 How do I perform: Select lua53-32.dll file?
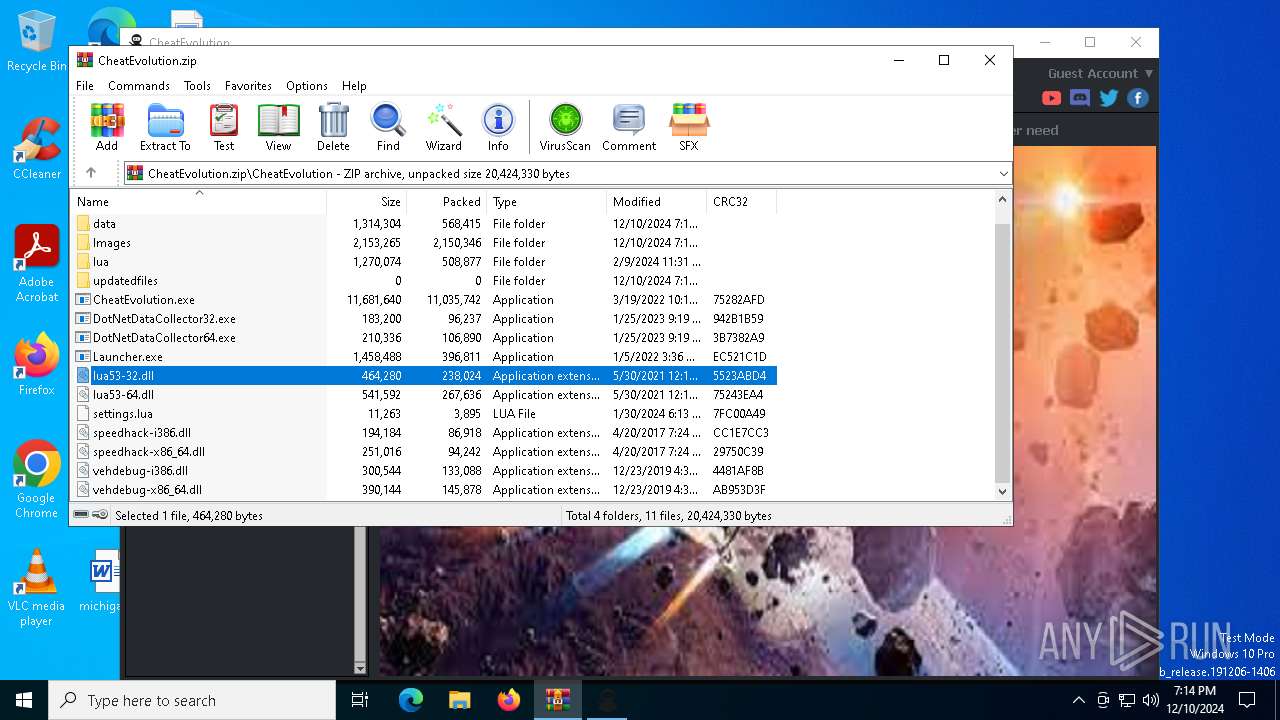pyautogui.click(x=424, y=376)
